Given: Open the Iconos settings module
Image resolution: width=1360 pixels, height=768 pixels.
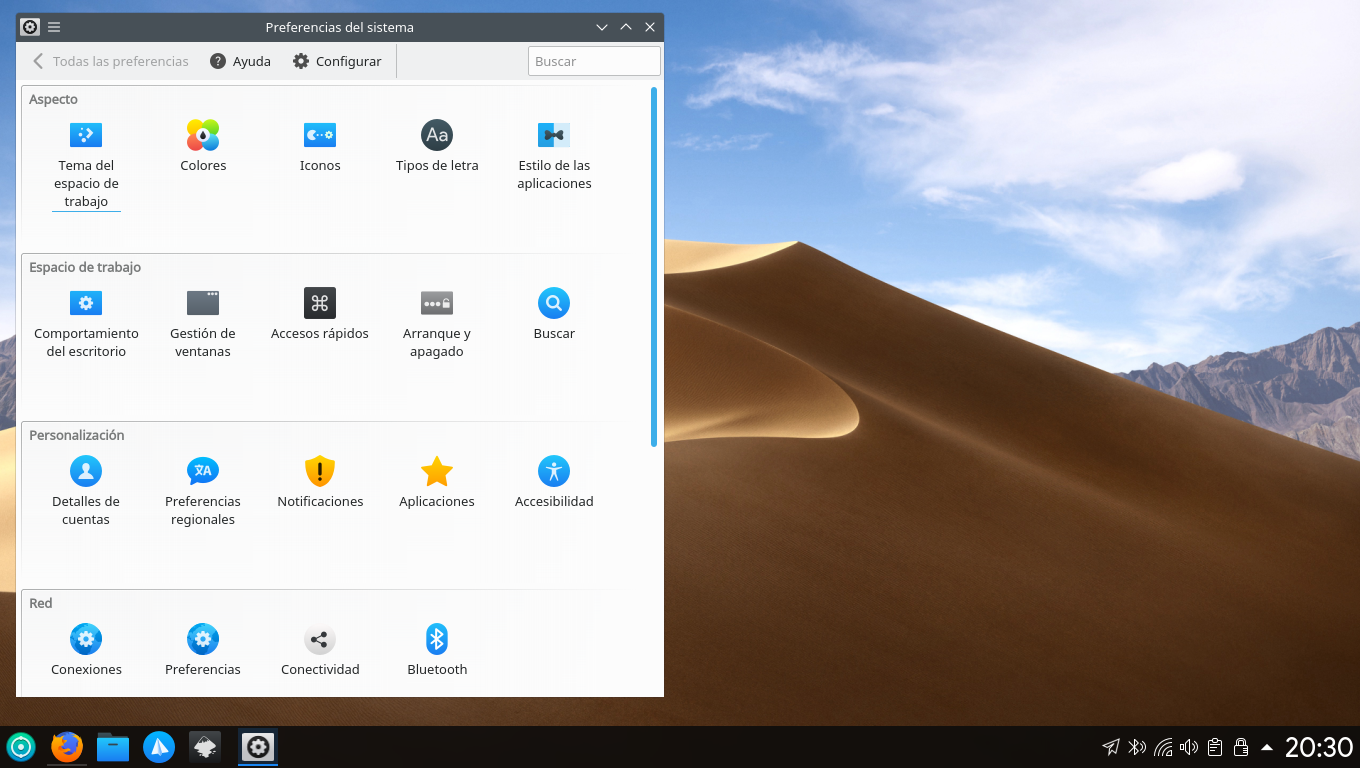Looking at the screenshot, I should point(320,146).
